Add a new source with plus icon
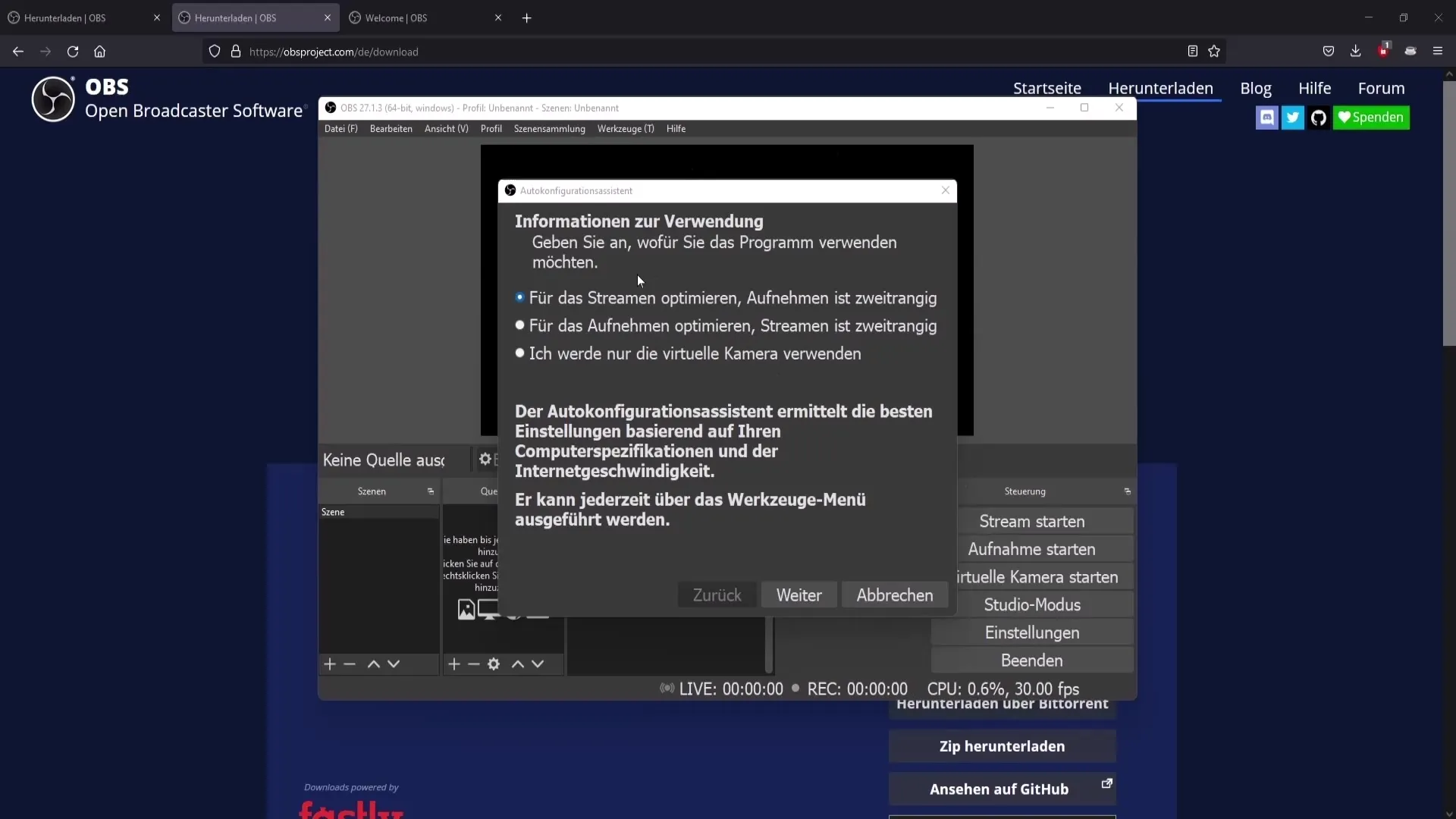 click(x=453, y=664)
